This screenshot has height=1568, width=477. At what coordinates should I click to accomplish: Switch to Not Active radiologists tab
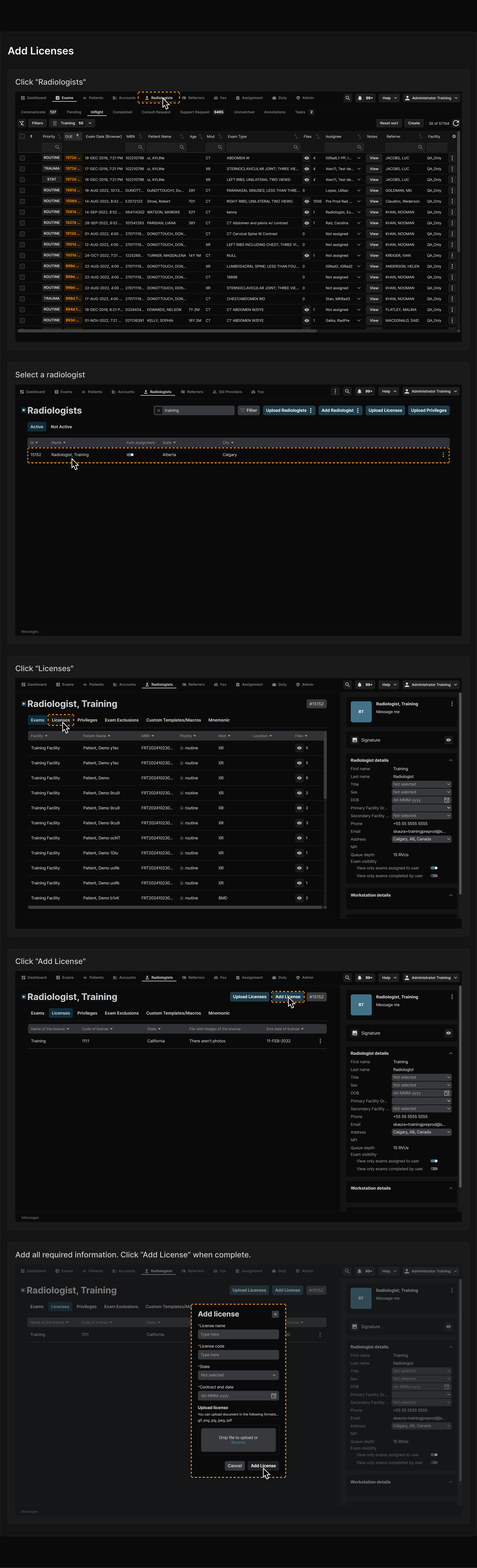[61, 427]
